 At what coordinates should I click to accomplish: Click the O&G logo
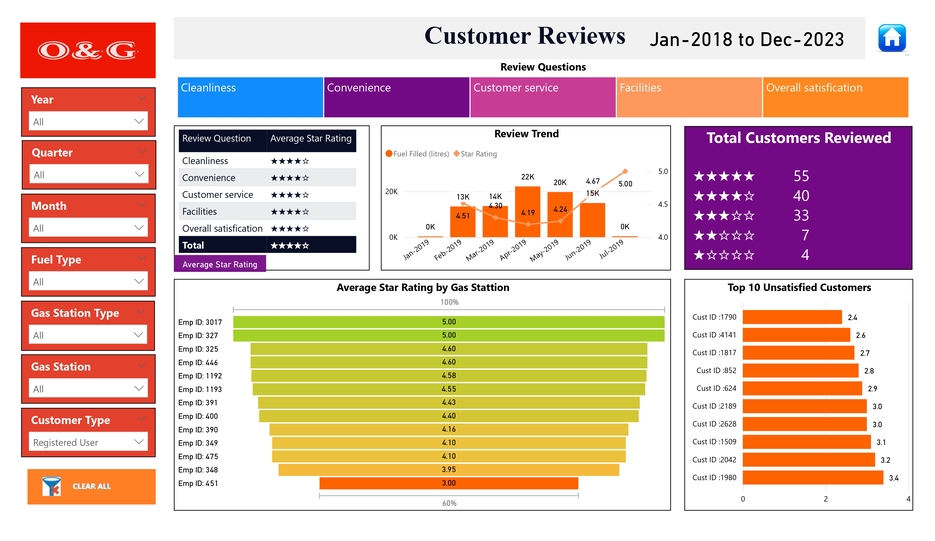(88, 51)
